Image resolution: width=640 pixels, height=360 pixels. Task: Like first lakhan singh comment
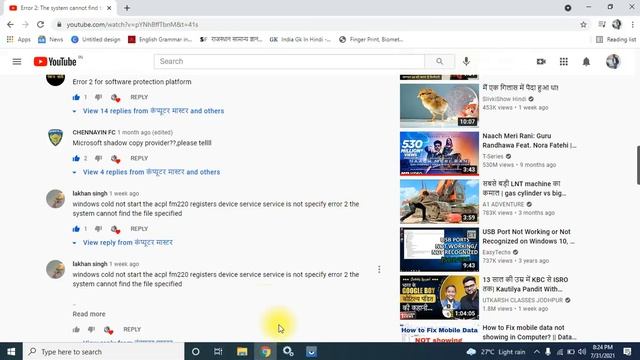tap(76, 229)
